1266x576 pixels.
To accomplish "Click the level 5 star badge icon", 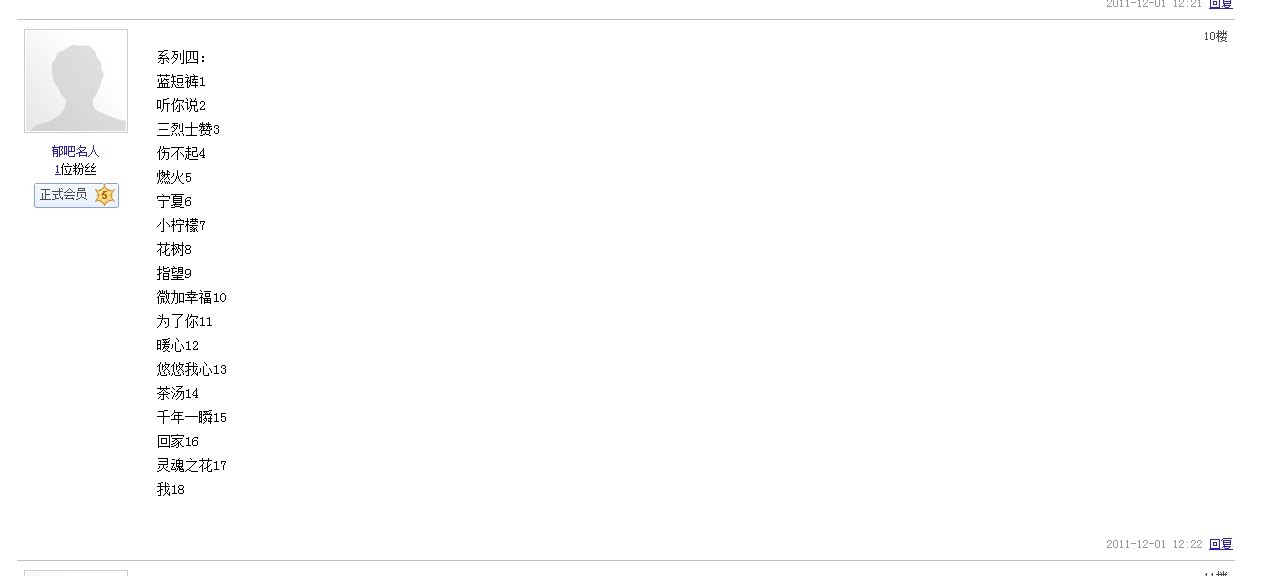I will click(104, 195).
